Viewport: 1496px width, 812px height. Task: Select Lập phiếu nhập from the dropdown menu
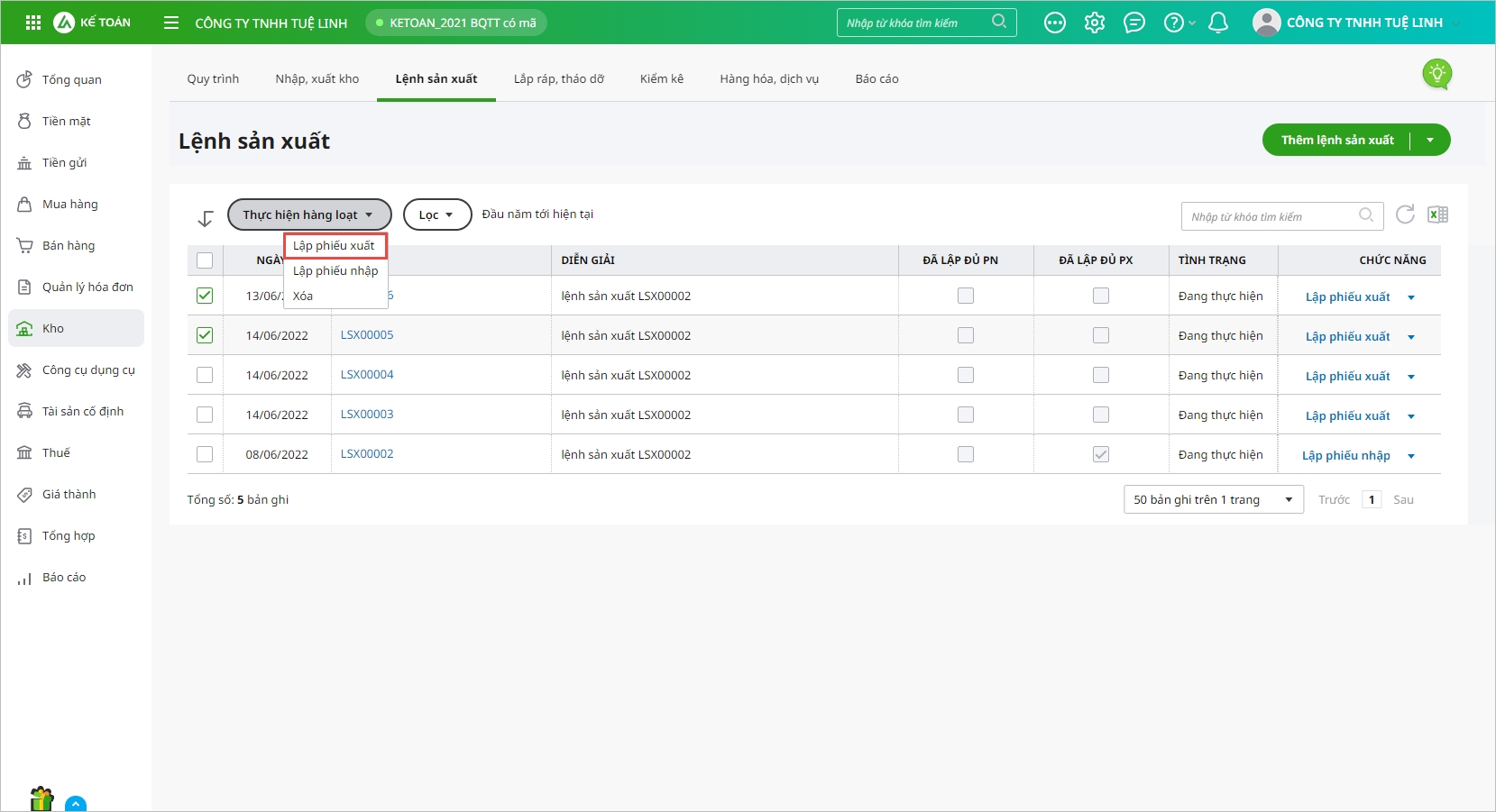click(335, 270)
